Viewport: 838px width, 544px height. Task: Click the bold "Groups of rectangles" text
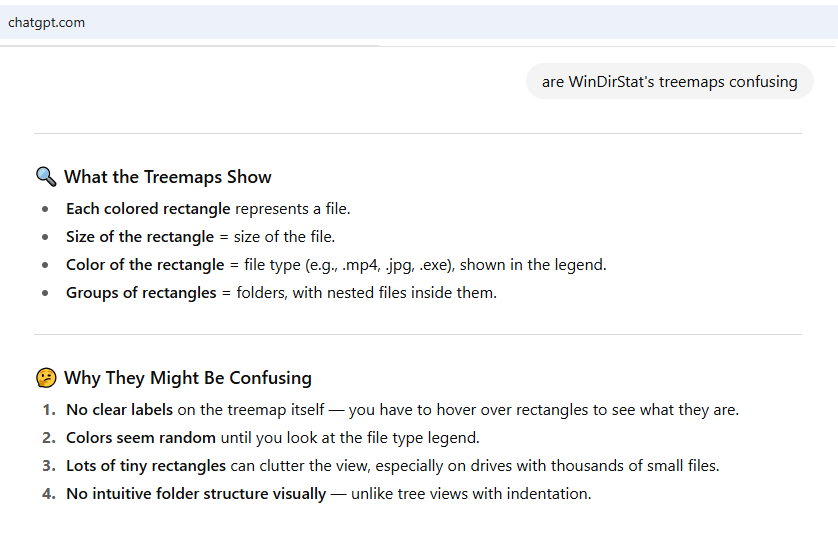[141, 293]
